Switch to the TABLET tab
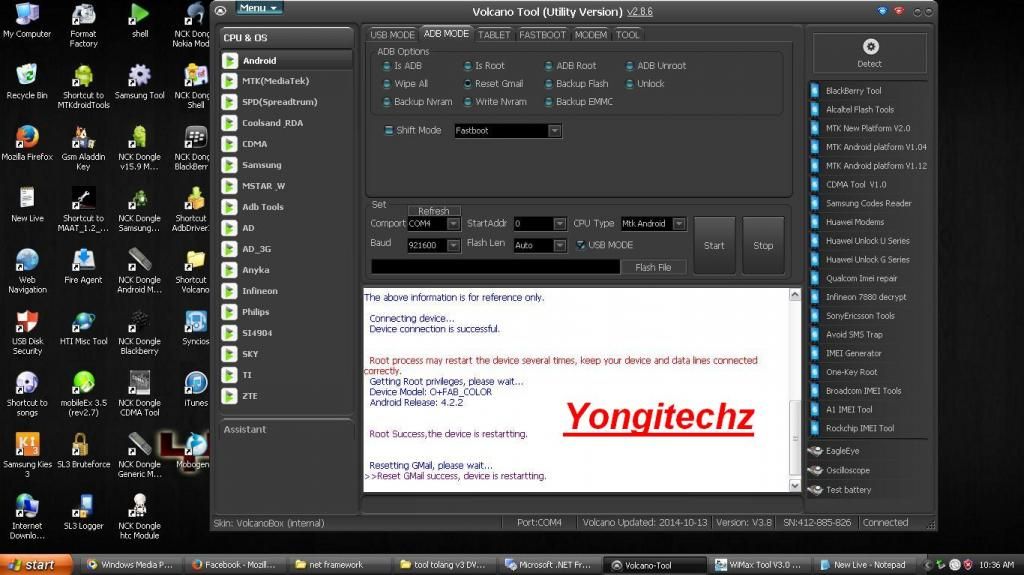The image size is (1024, 575). (494, 35)
